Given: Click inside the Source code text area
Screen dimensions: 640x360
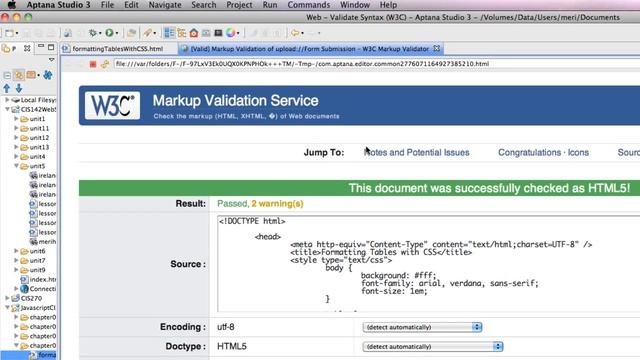Looking at the screenshot, I should point(429,264).
